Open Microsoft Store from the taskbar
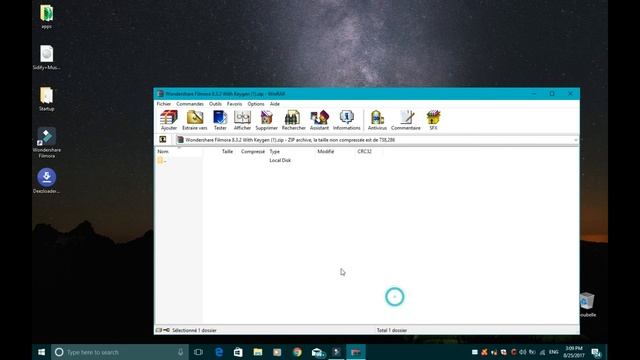The width and height of the screenshot is (640, 360). [238, 352]
